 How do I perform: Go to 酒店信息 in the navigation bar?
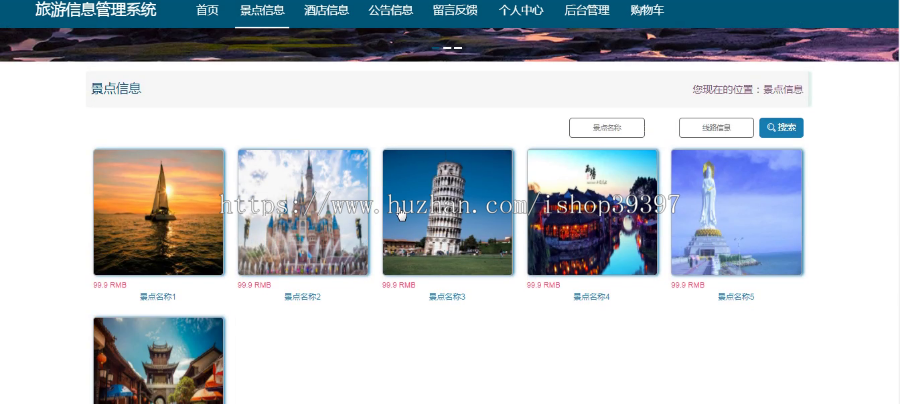pyautogui.click(x=327, y=10)
